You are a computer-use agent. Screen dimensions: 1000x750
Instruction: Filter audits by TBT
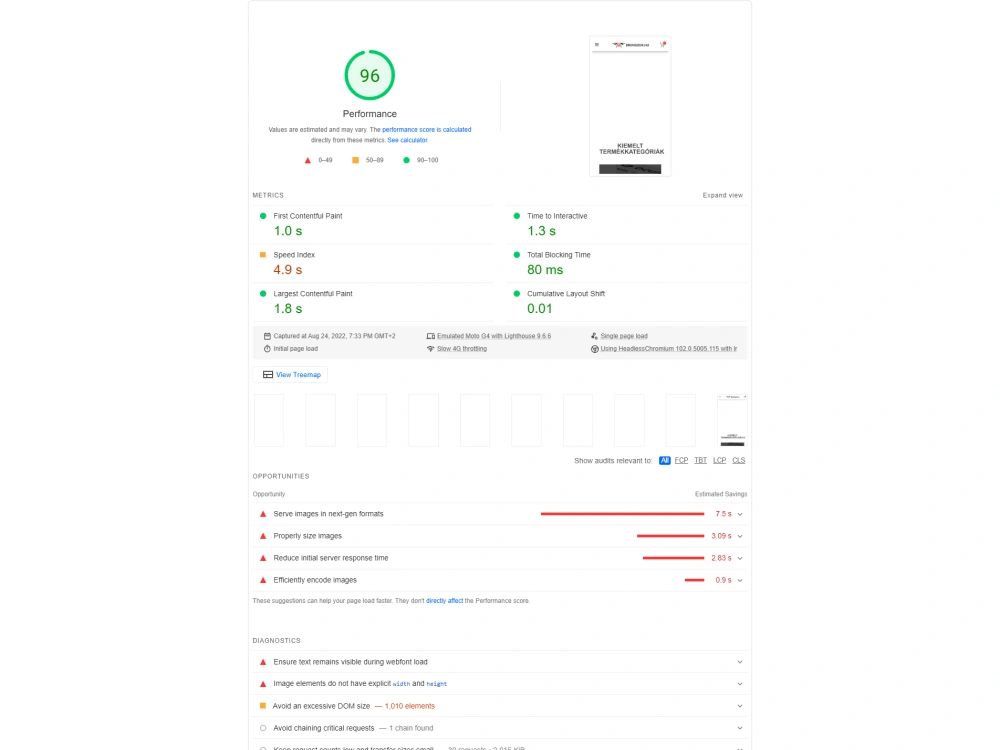(x=700, y=460)
